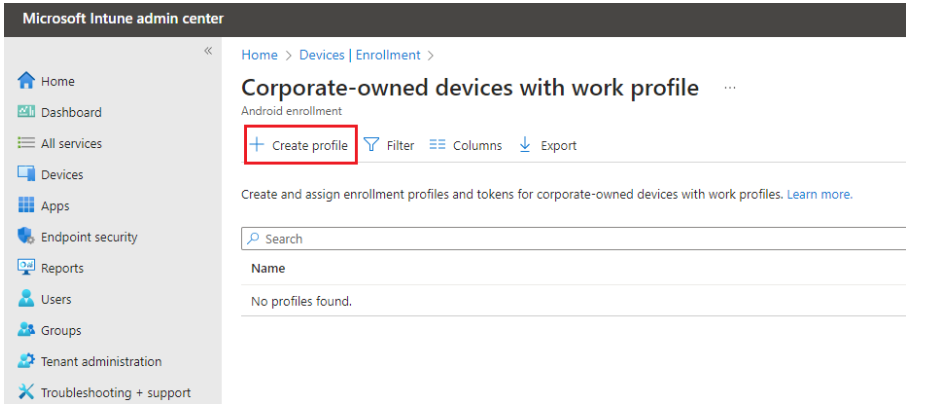Open the ellipsis menu beside page title
This screenshot has width=945, height=406.
point(730,88)
